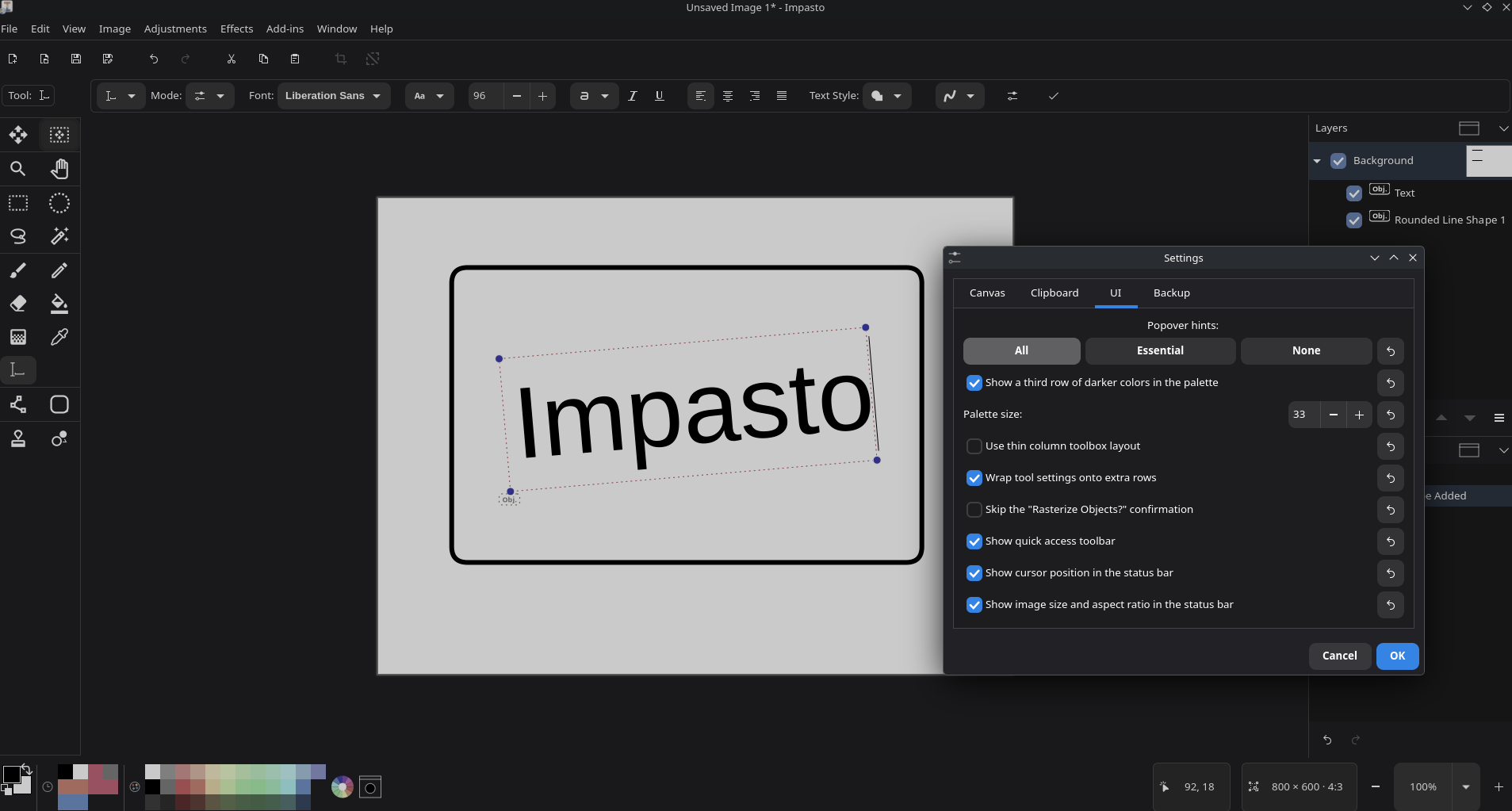The image size is (1512, 811).
Task: Set popover hints to Essential
Action: pos(1160,351)
